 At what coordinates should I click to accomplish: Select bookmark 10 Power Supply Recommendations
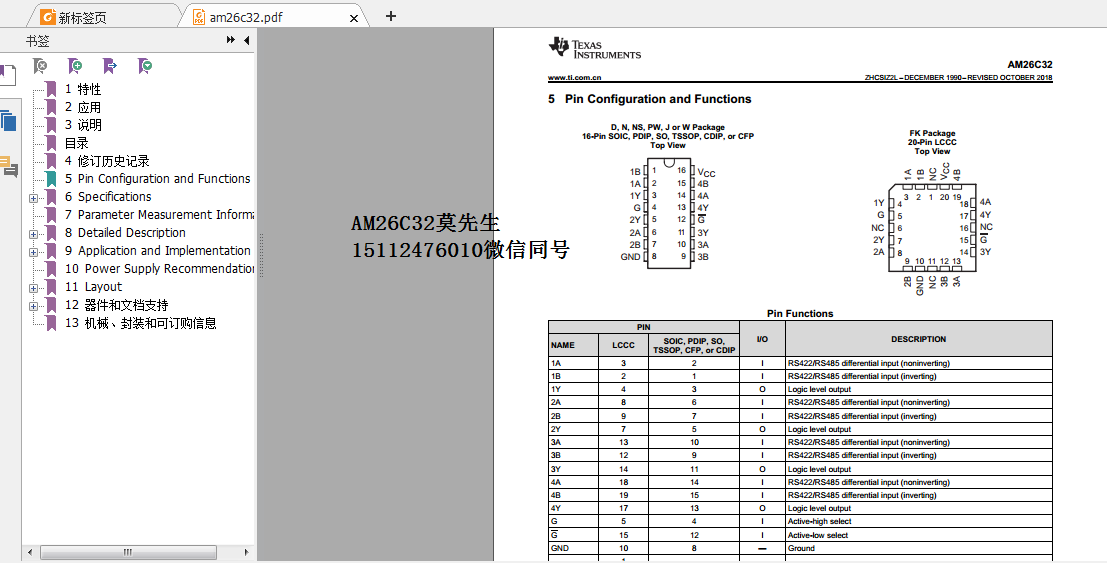click(x=159, y=269)
